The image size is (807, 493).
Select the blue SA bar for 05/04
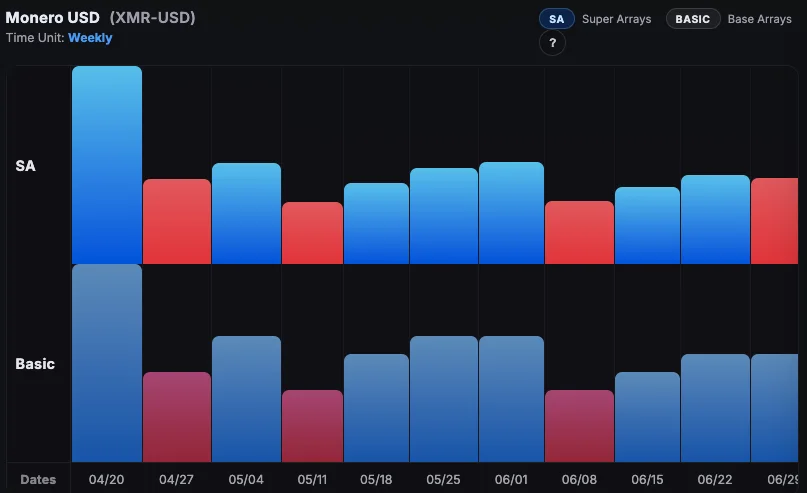tap(246, 213)
